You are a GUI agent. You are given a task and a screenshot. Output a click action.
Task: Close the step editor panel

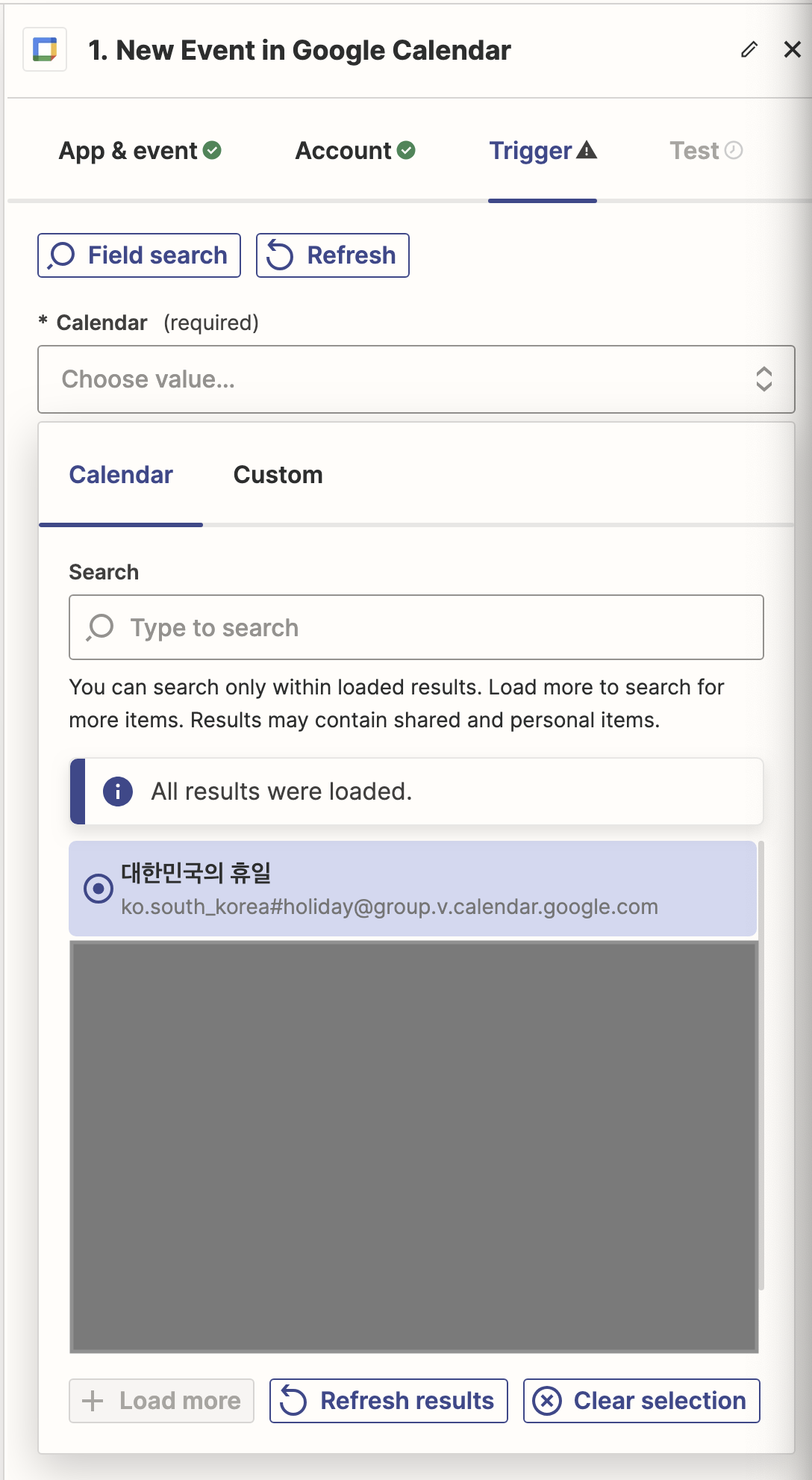click(793, 49)
